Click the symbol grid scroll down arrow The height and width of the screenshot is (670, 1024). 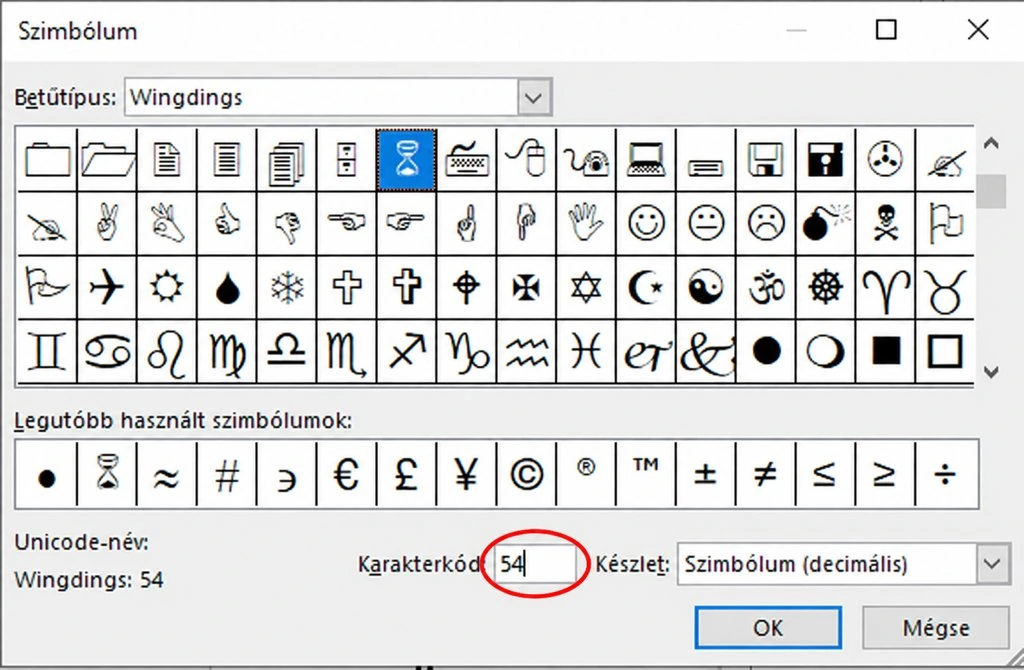coord(991,372)
